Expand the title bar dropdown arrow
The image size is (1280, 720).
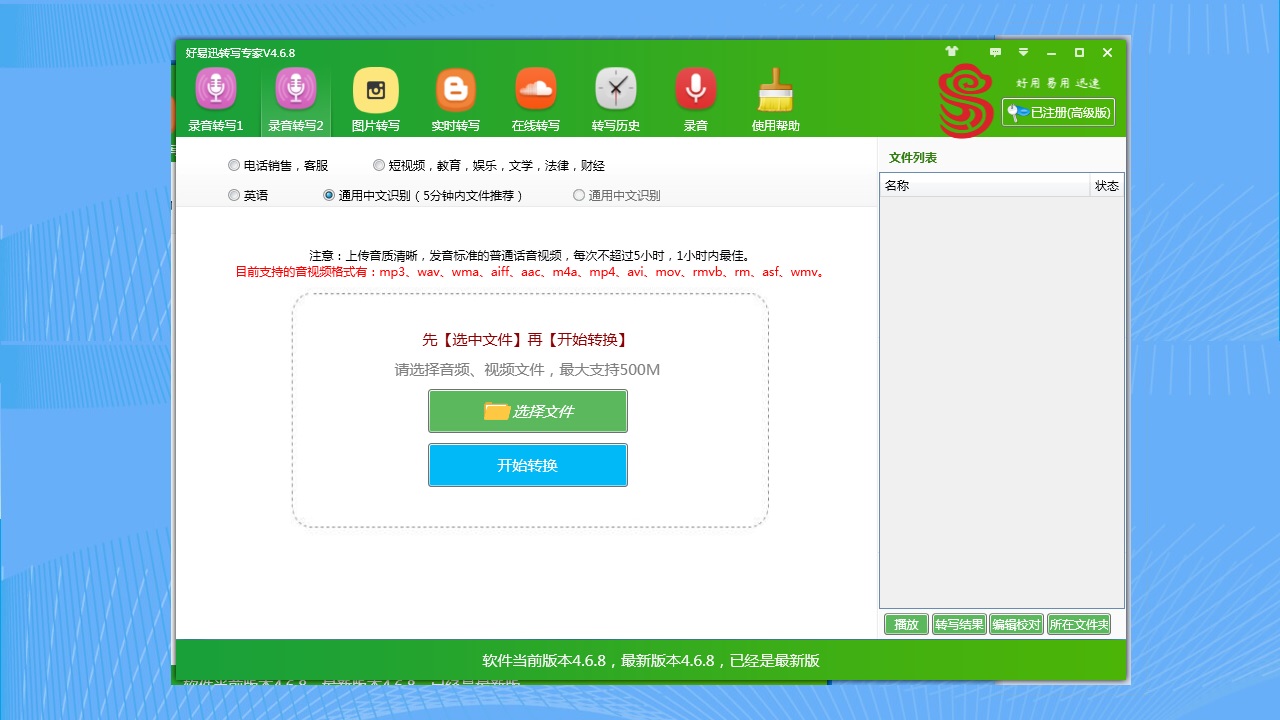(1022, 51)
